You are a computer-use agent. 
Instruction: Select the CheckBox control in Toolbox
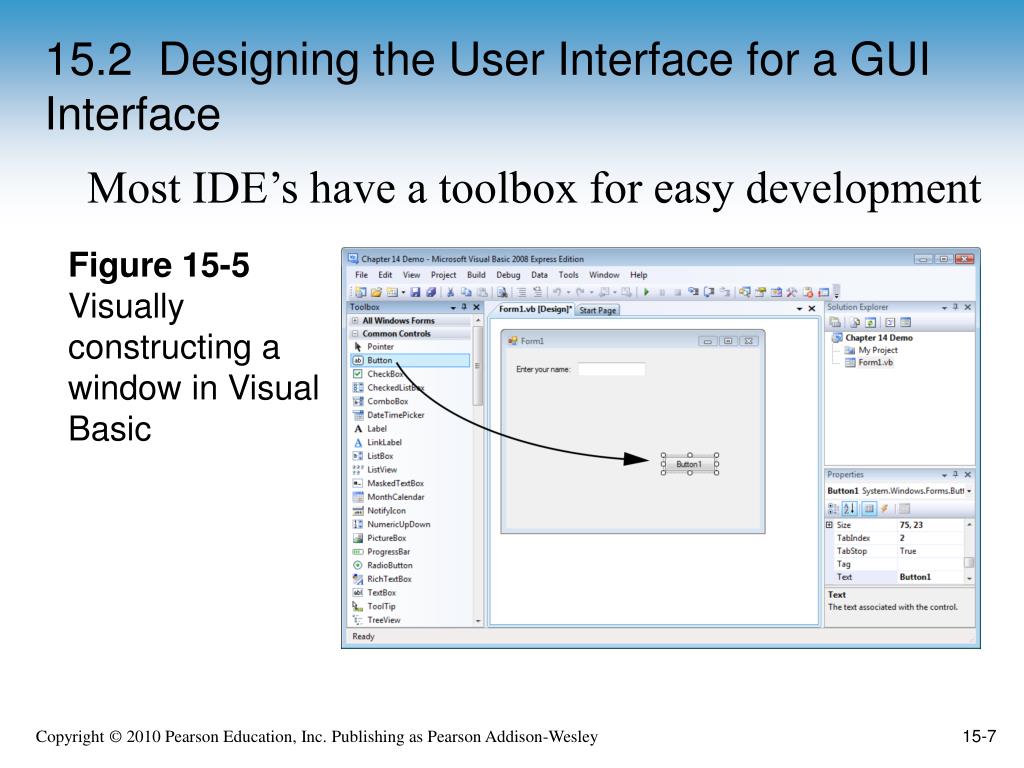tap(409, 374)
